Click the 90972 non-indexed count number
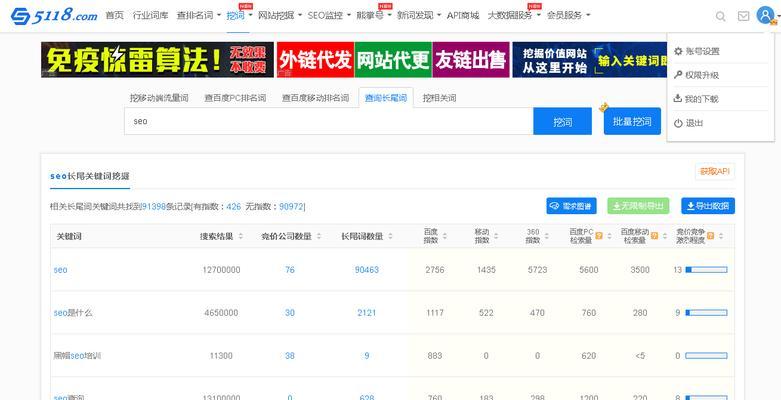This screenshot has width=781, height=400. [291, 206]
